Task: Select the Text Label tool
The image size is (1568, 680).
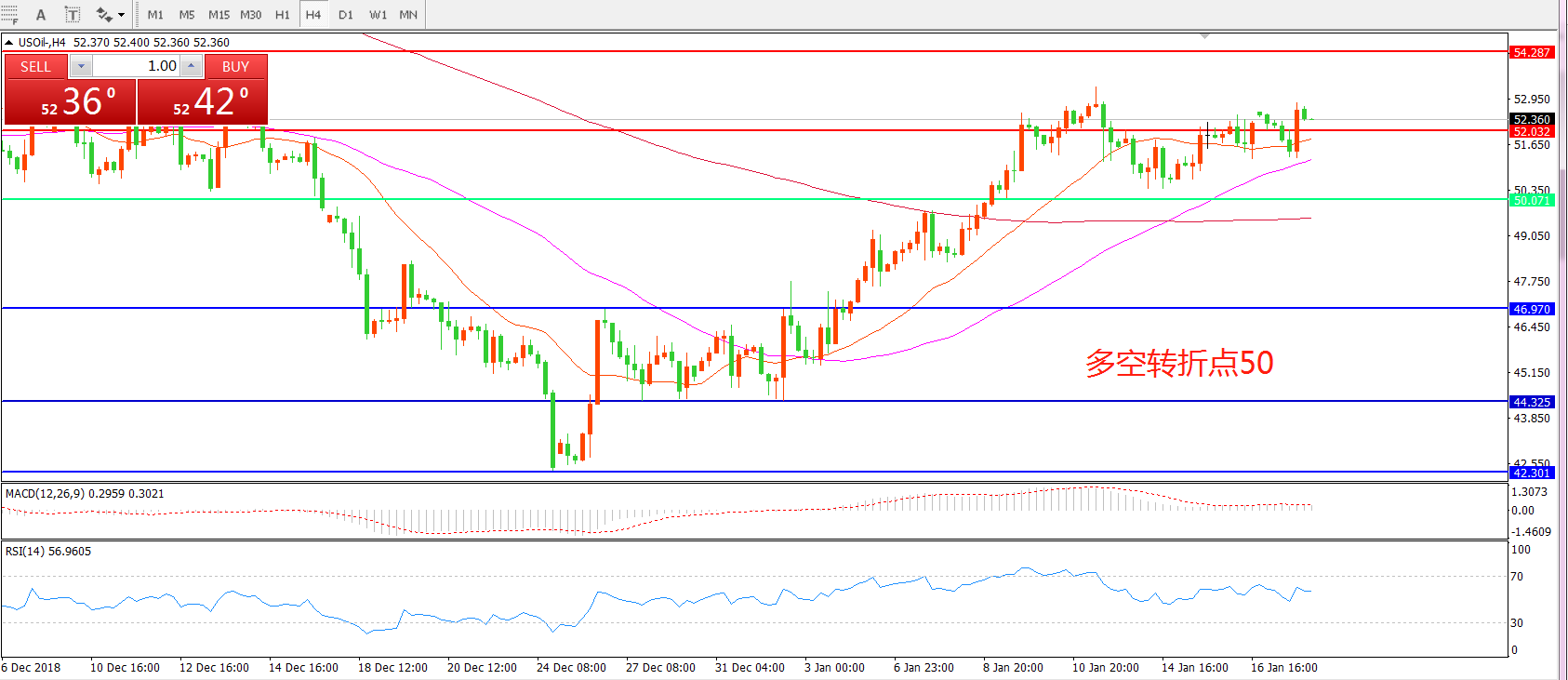Action: click(x=72, y=15)
